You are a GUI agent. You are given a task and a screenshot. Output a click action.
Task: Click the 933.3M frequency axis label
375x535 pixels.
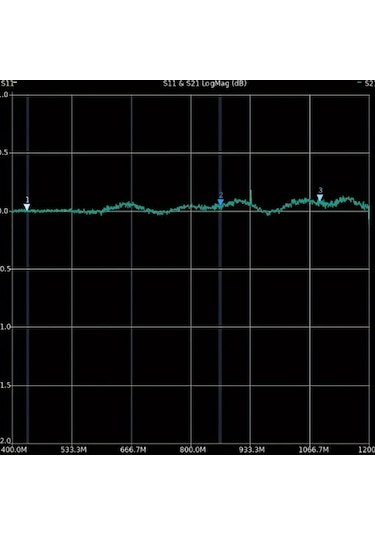pyautogui.click(x=252, y=450)
